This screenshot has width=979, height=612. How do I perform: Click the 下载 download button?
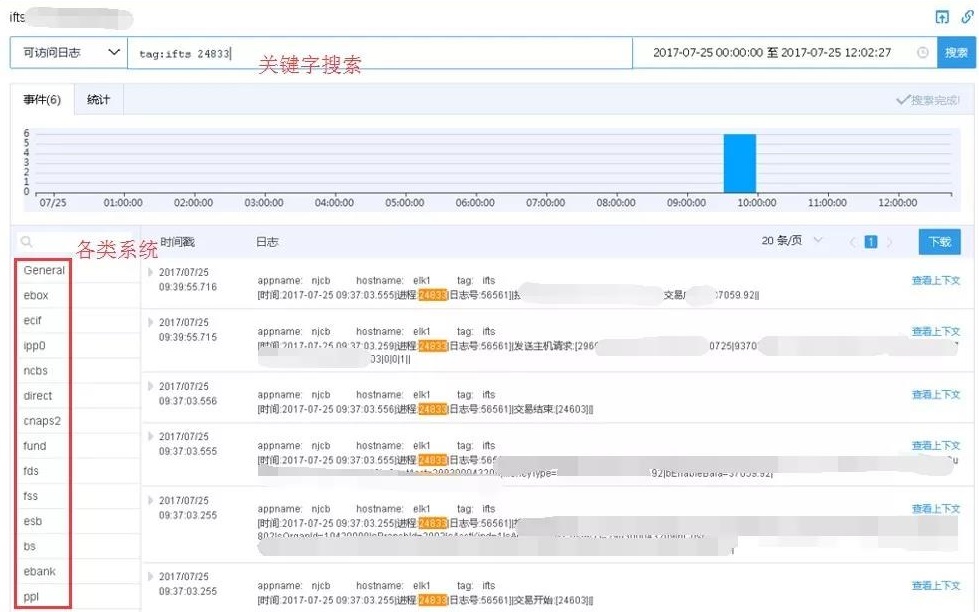click(x=939, y=242)
